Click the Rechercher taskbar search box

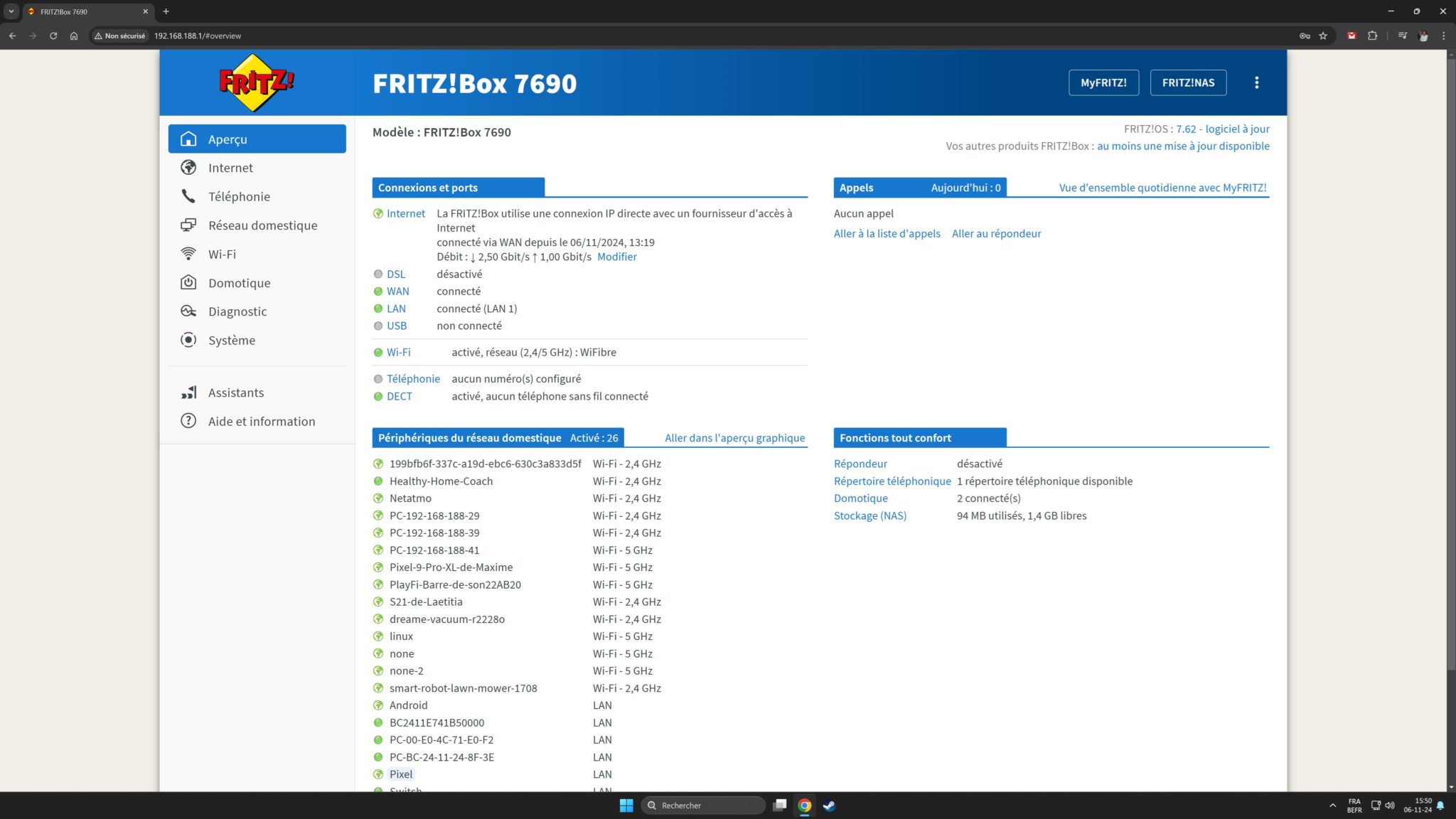pos(703,805)
